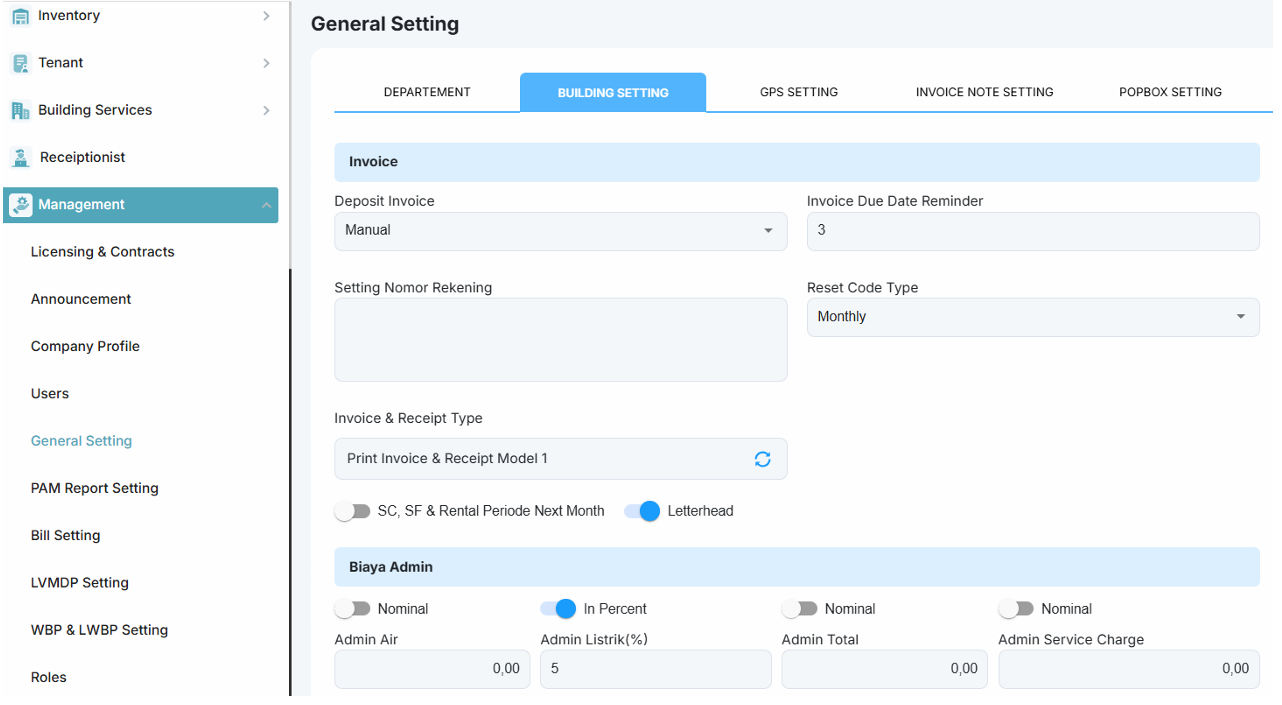Open the Bill Setting page

point(66,536)
